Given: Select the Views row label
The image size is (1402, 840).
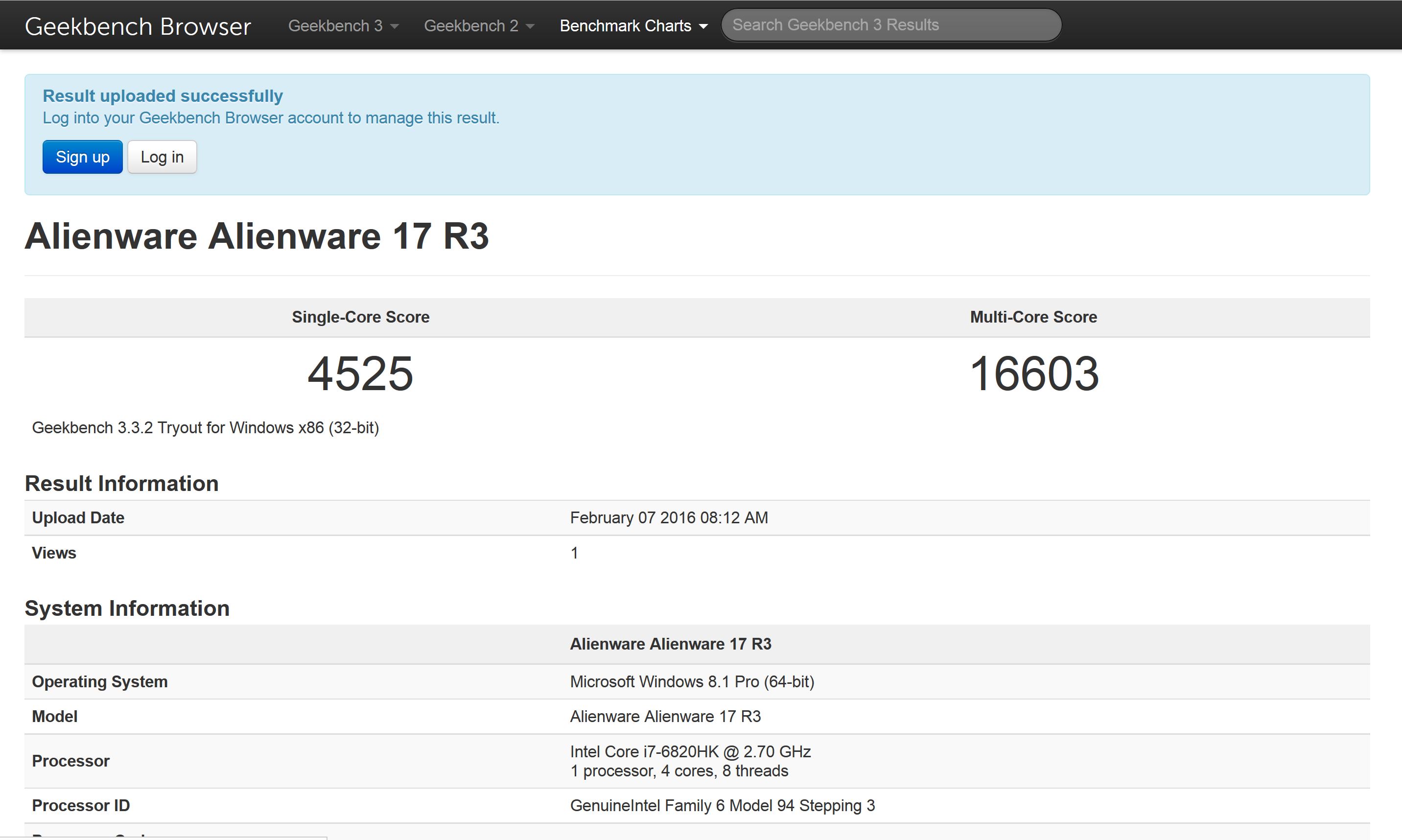Looking at the screenshot, I should 54,553.
